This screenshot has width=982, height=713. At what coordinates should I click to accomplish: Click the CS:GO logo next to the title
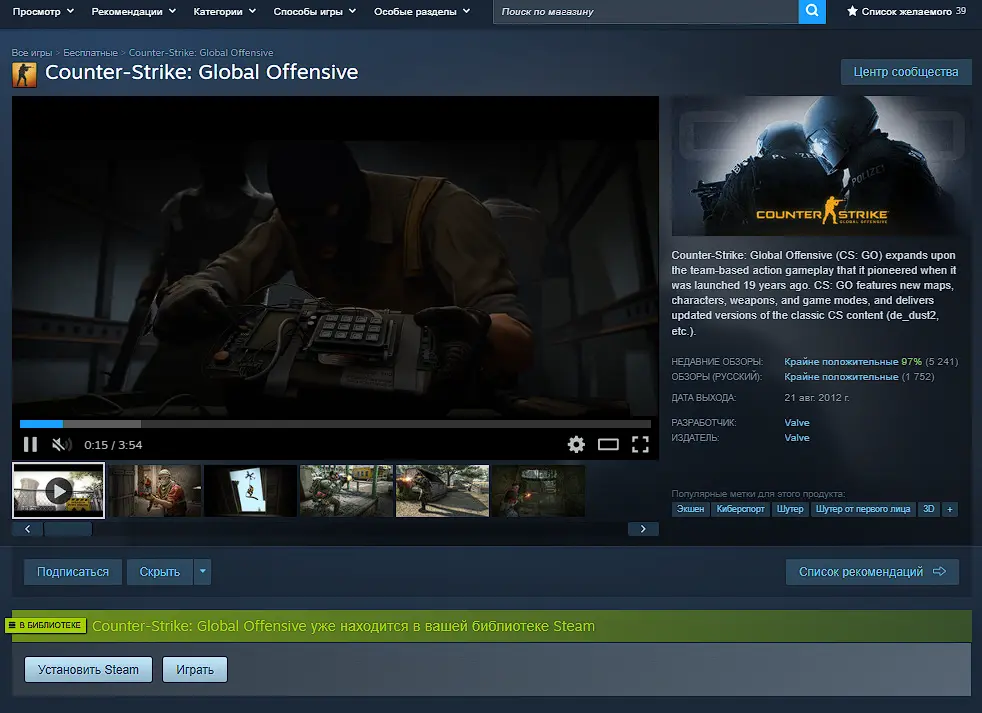pos(24,73)
